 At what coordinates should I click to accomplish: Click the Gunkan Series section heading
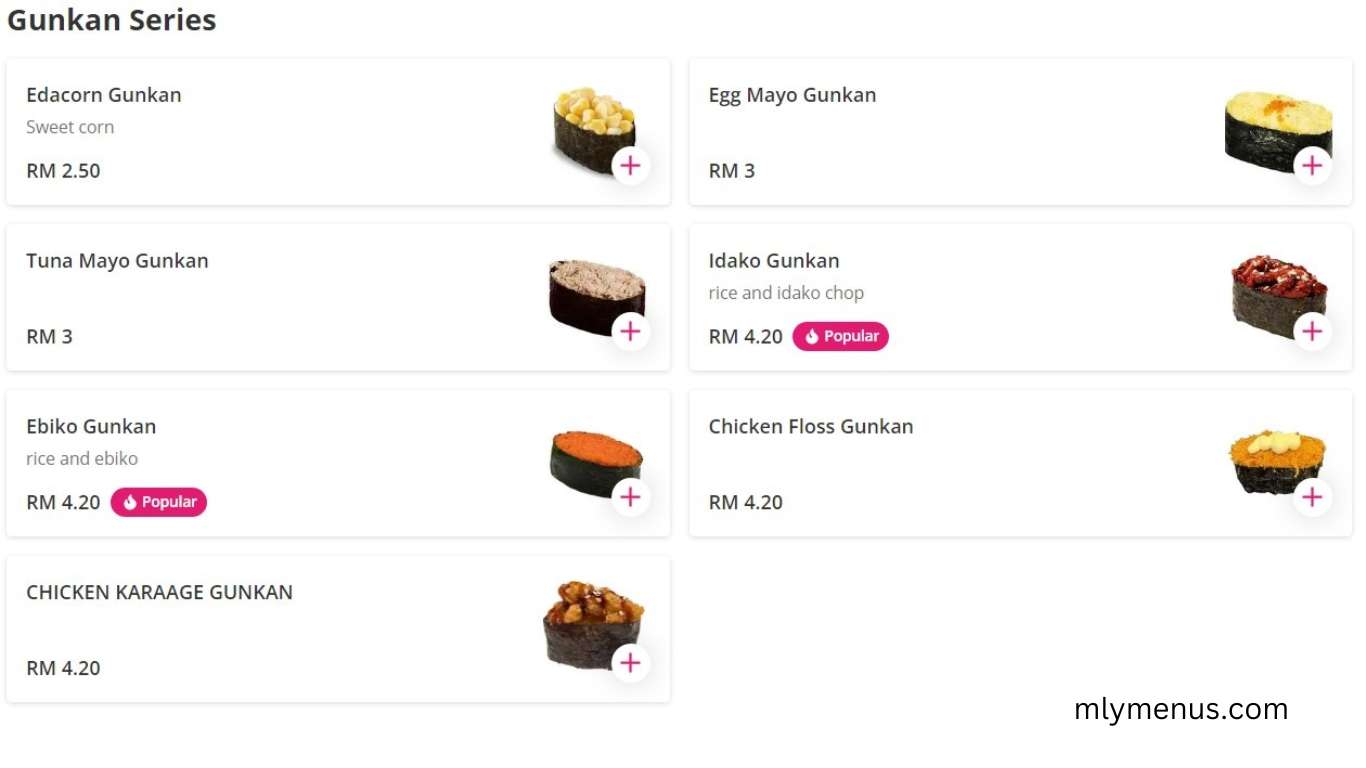(111, 20)
